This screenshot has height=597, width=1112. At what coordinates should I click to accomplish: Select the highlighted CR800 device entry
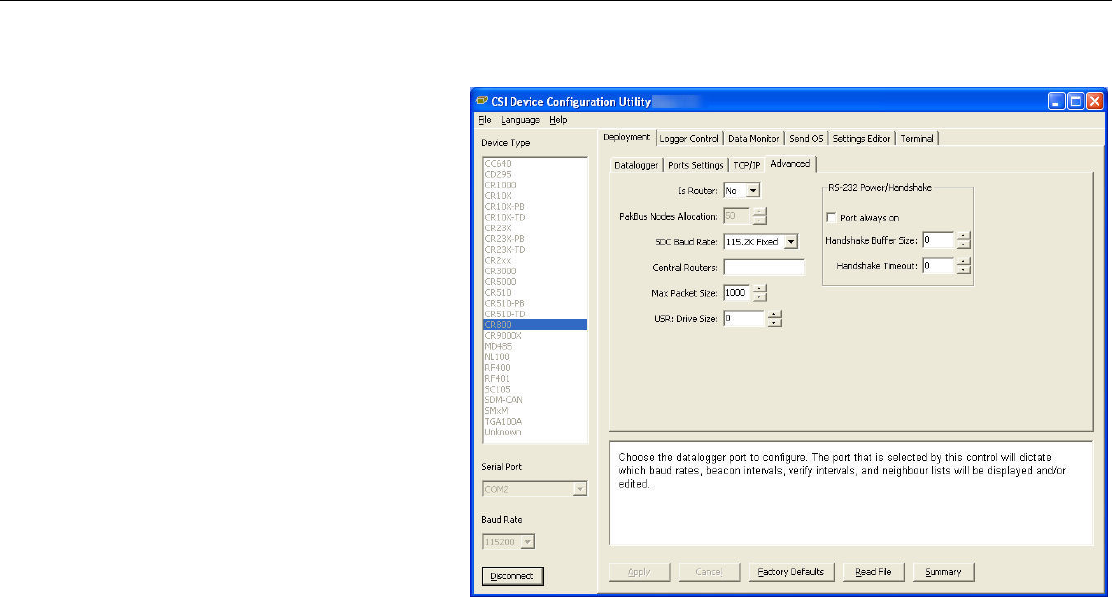click(535, 325)
